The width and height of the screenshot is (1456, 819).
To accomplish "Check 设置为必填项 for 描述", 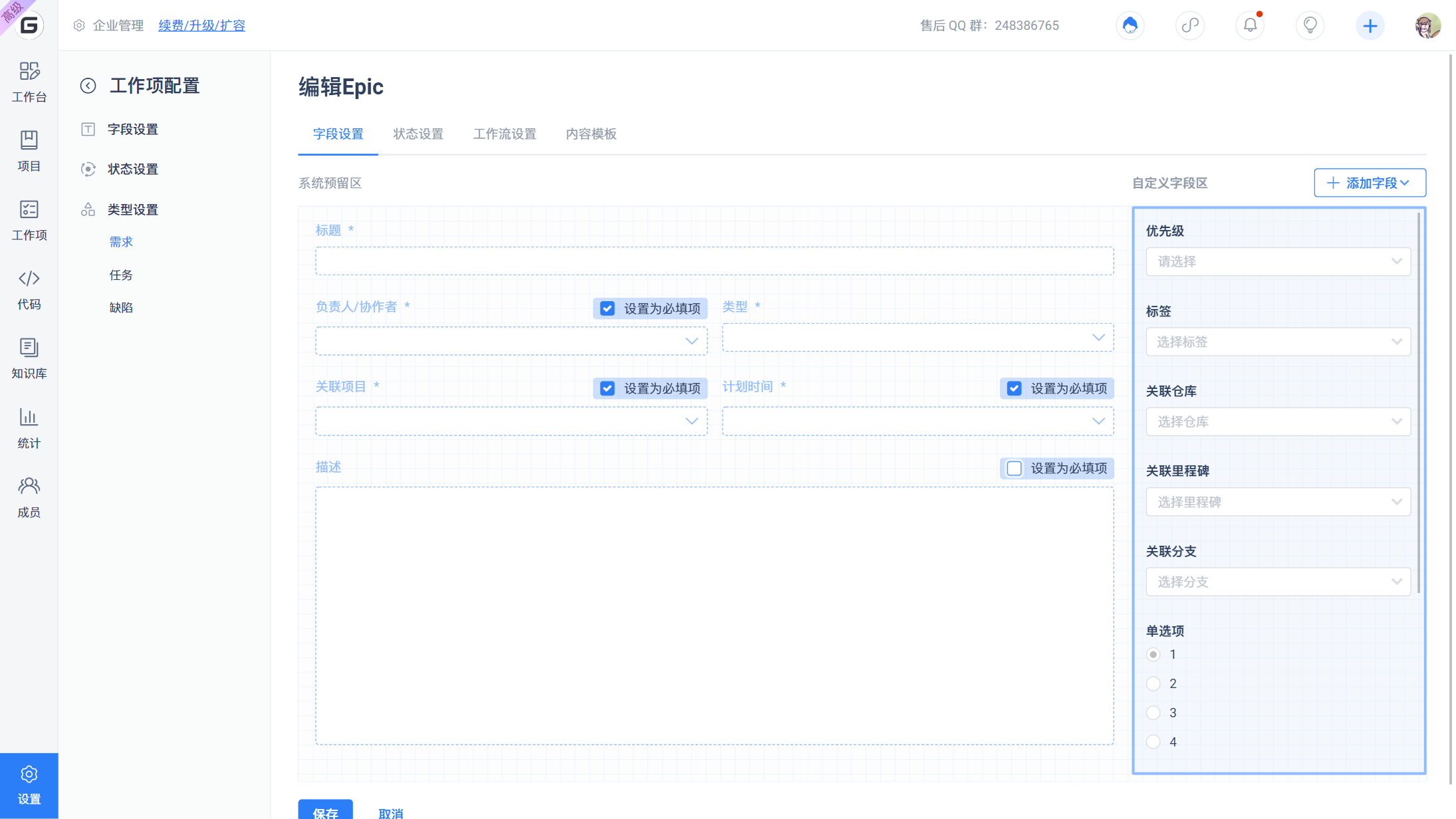I will pyautogui.click(x=1014, y=469).
